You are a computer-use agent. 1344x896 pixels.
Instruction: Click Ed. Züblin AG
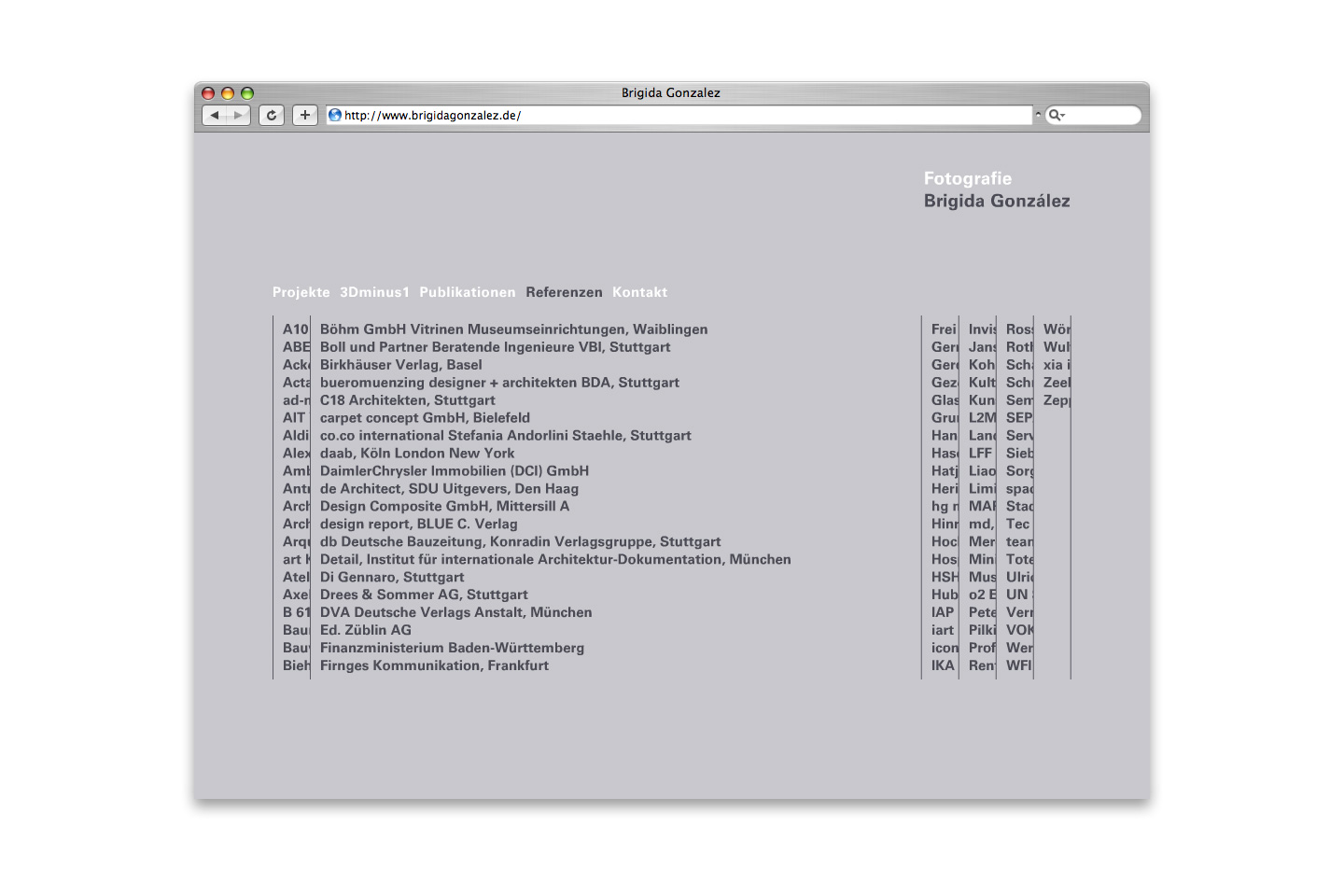click(x=366, y=631)
